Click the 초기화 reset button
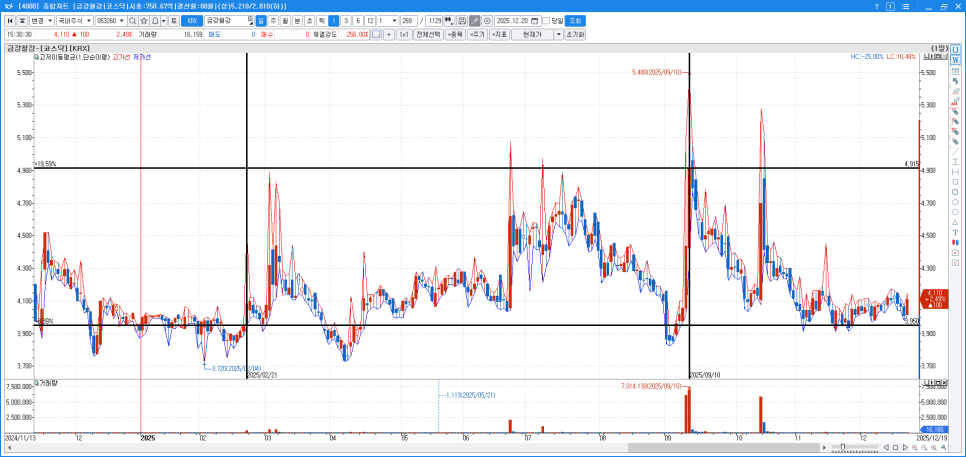Viewport: 966px width, 457px height. (575, 34)
